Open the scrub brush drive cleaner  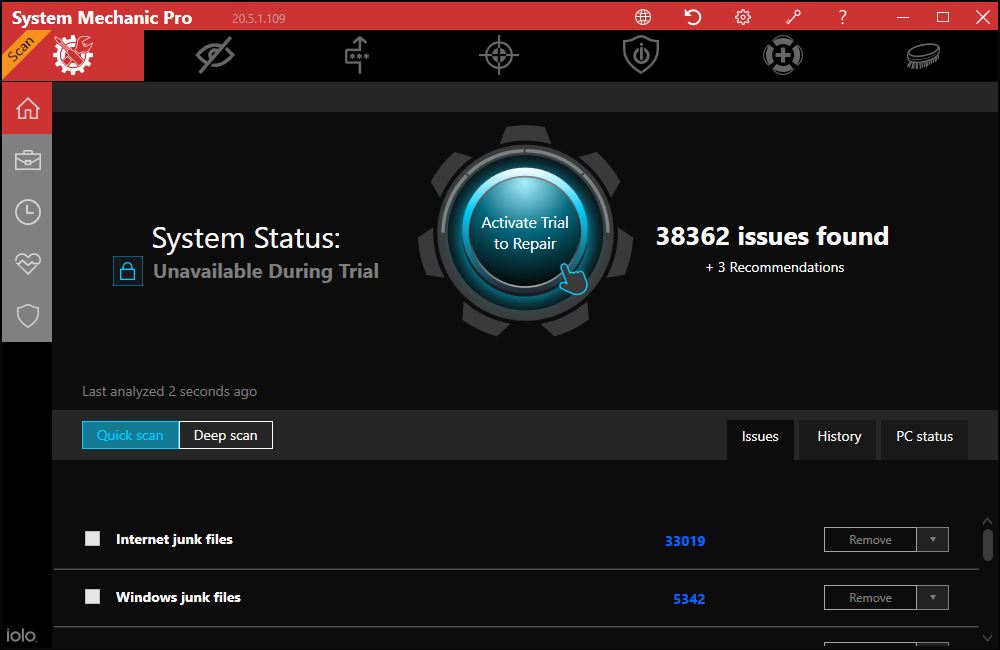click(x=923, y=55)
